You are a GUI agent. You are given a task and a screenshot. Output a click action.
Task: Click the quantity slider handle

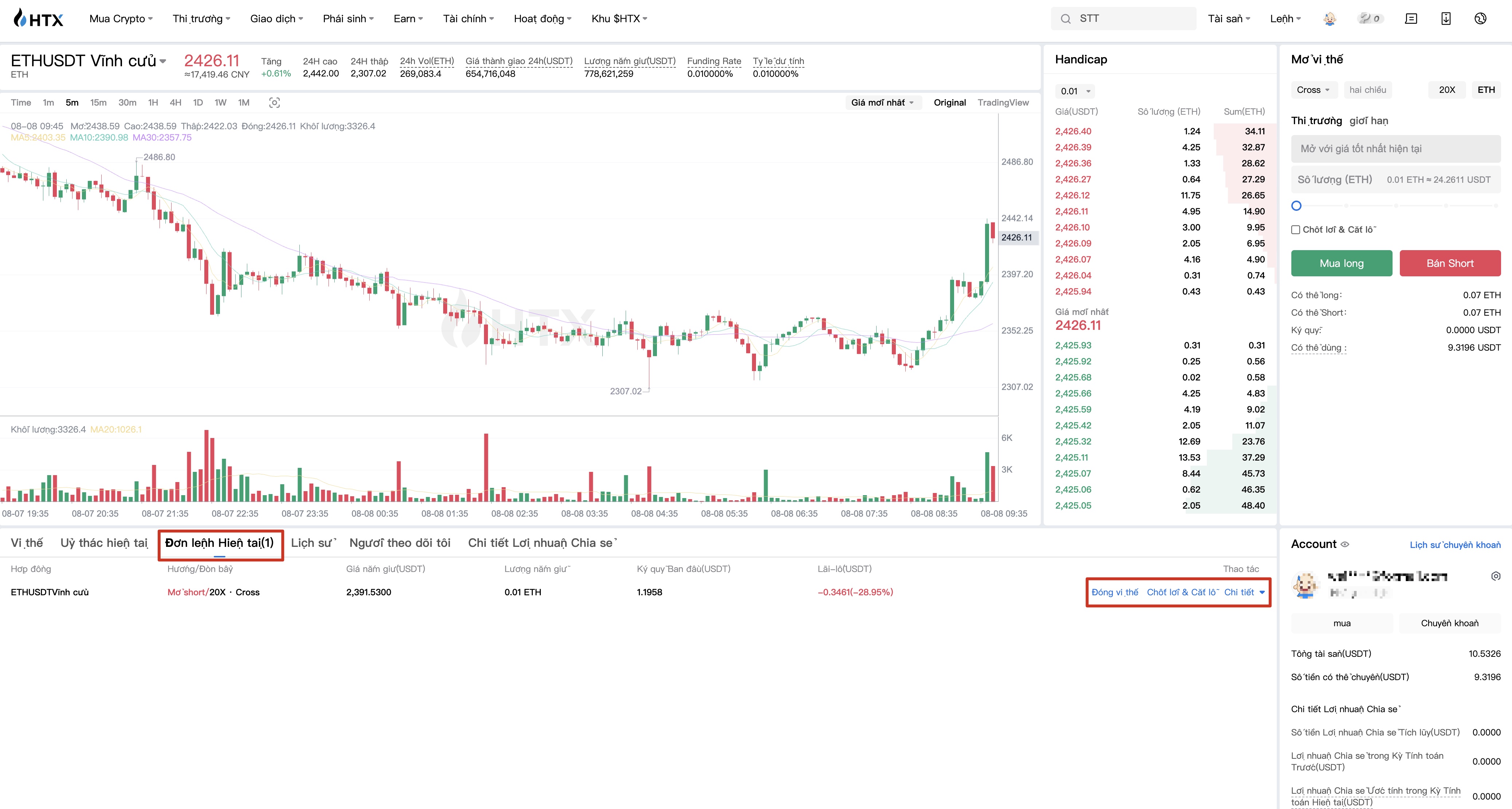(1296, 206)
